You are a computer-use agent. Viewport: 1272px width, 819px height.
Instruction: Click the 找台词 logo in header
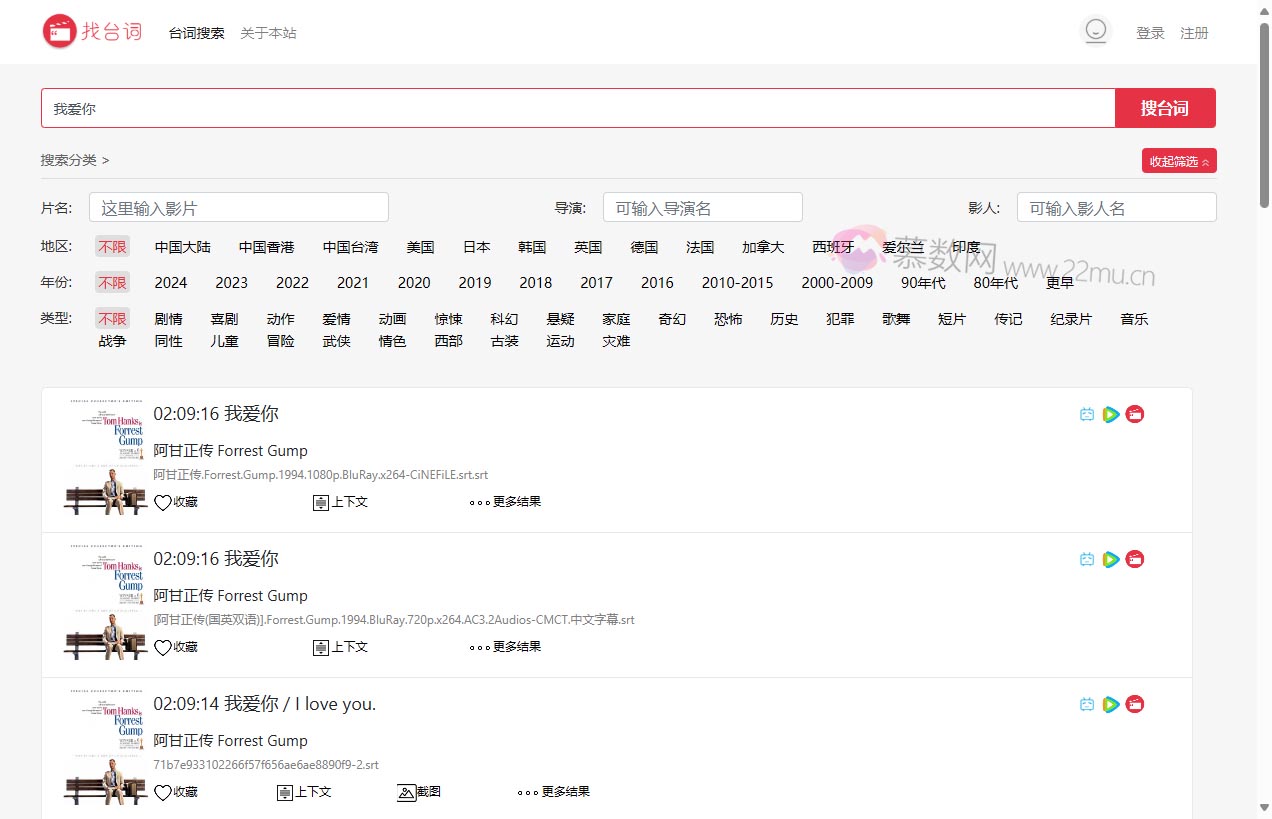pyautogui.click(x=93, y=32)
